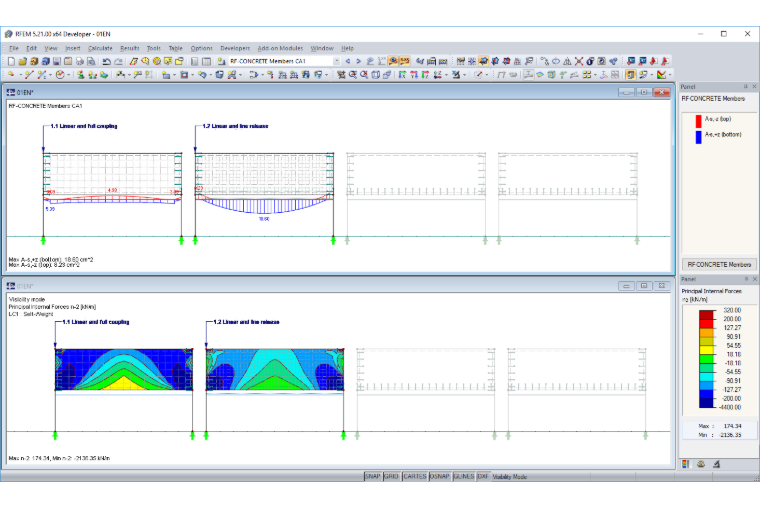Click the dark red 320.00 color scale swatch

706,315
